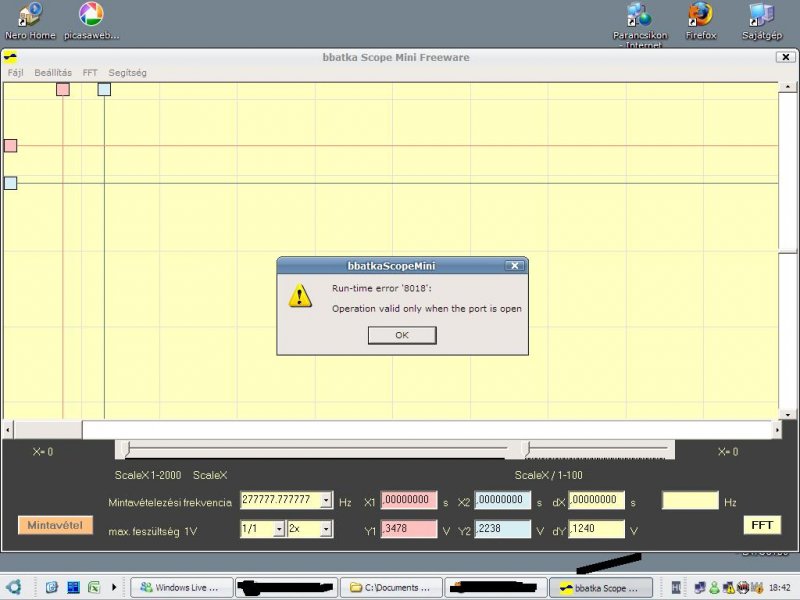Open the Beállítás menu
This screenshot has height=600, width=800.
pyautogui.click(x=53, y=72)
